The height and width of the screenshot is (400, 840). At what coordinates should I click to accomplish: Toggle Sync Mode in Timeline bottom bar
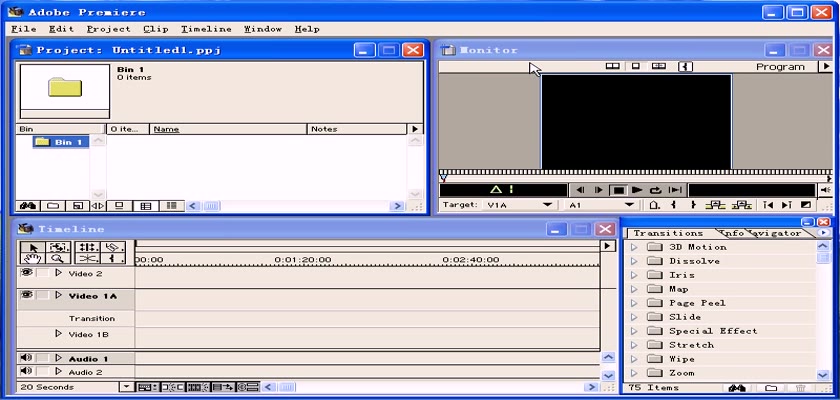(248, 387)
